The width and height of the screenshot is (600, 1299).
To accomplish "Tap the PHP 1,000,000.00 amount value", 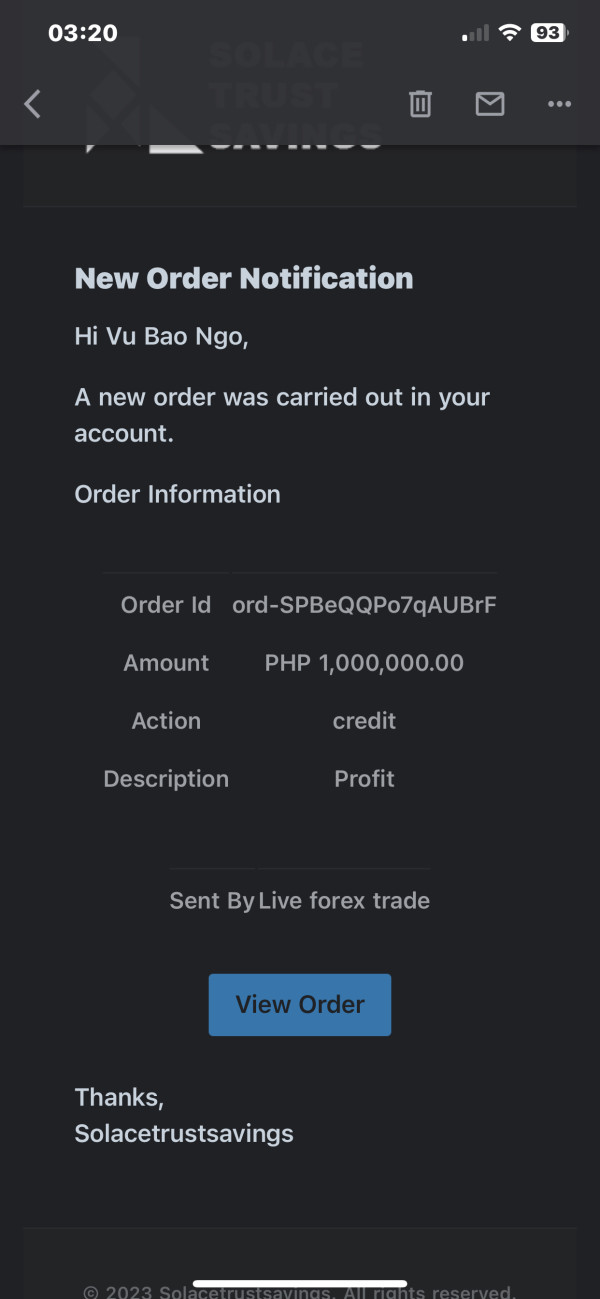I will coord(364,663).
